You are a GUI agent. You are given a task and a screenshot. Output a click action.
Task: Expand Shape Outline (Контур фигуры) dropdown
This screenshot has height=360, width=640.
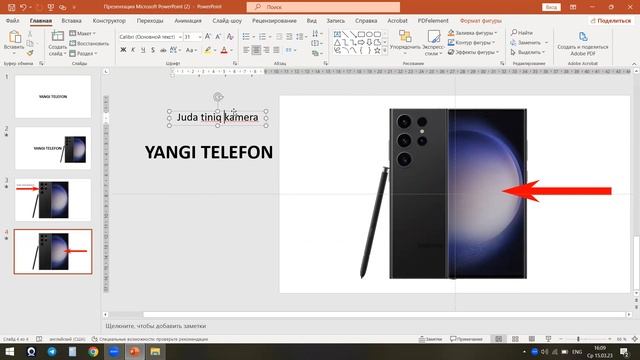(471, 42)
